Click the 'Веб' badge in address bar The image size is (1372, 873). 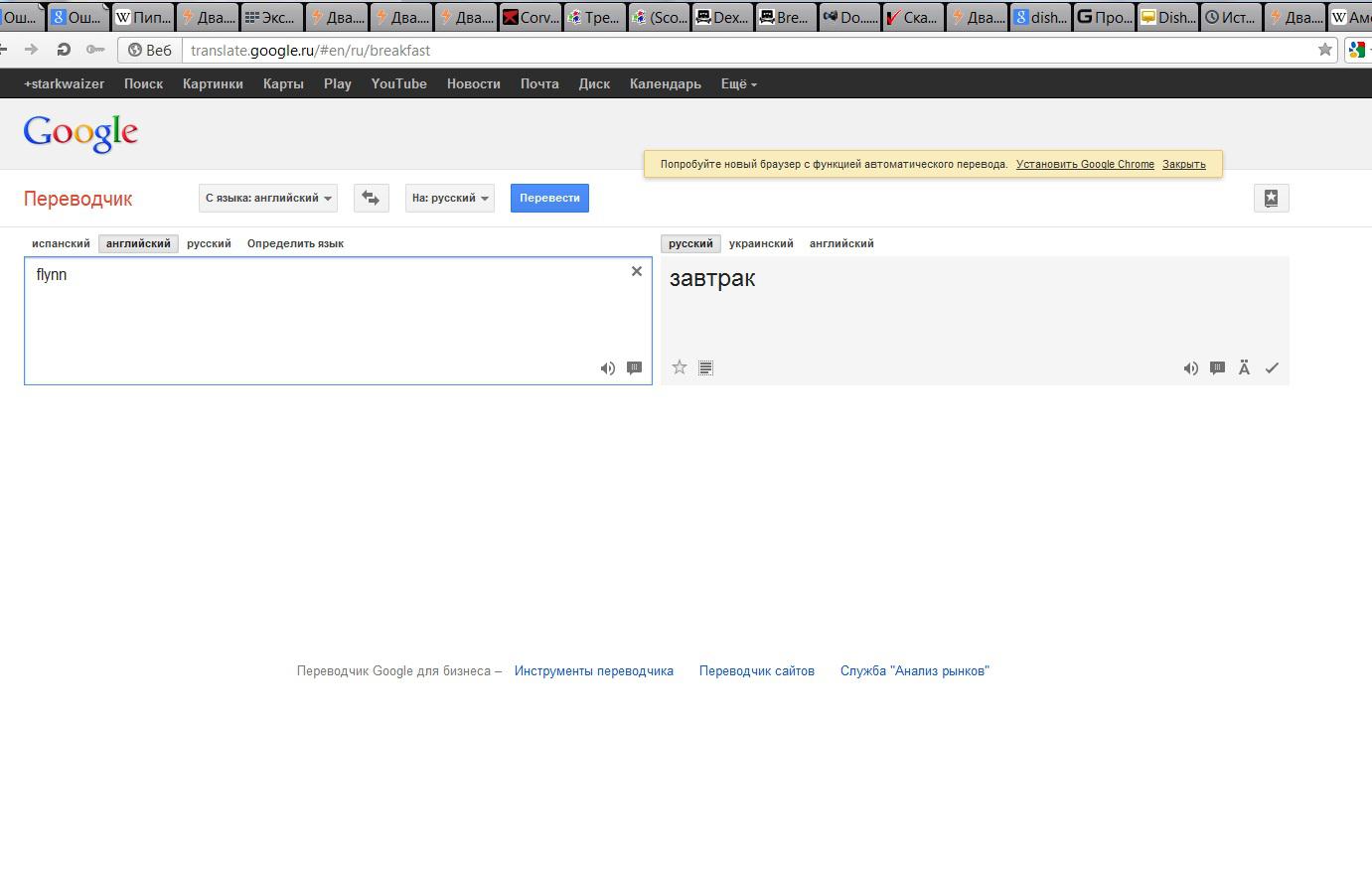pyautogui.click(x=150, y=50)
